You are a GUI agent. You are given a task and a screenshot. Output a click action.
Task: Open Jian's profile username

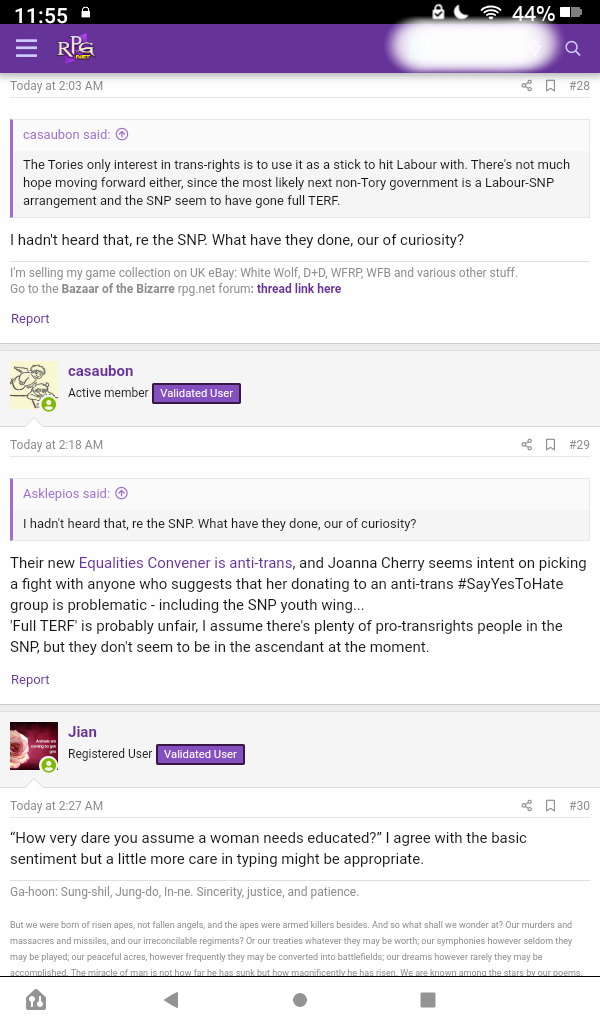tap(82, 732)
